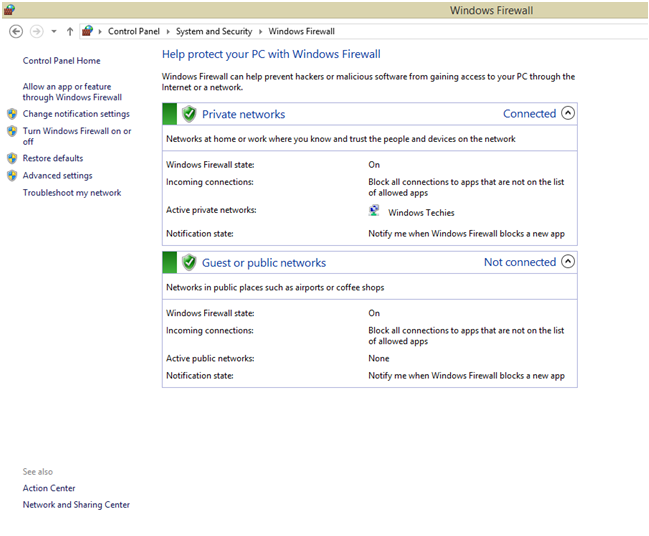The width and height of the screenshot is (649, 536).
Task: Open Troubleshoot my network link
Action: [x=72, y=193]
